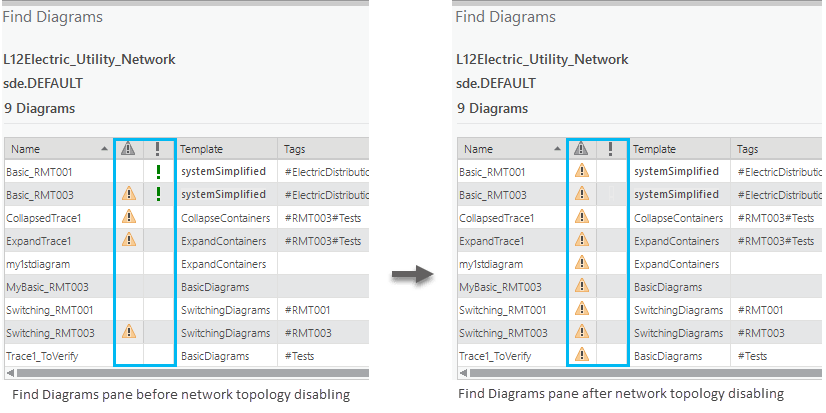This screenshot has width=826, height=413.
Task: Click green exclamation icon for Basic_RMT001 row
Action: coord(158,172)
